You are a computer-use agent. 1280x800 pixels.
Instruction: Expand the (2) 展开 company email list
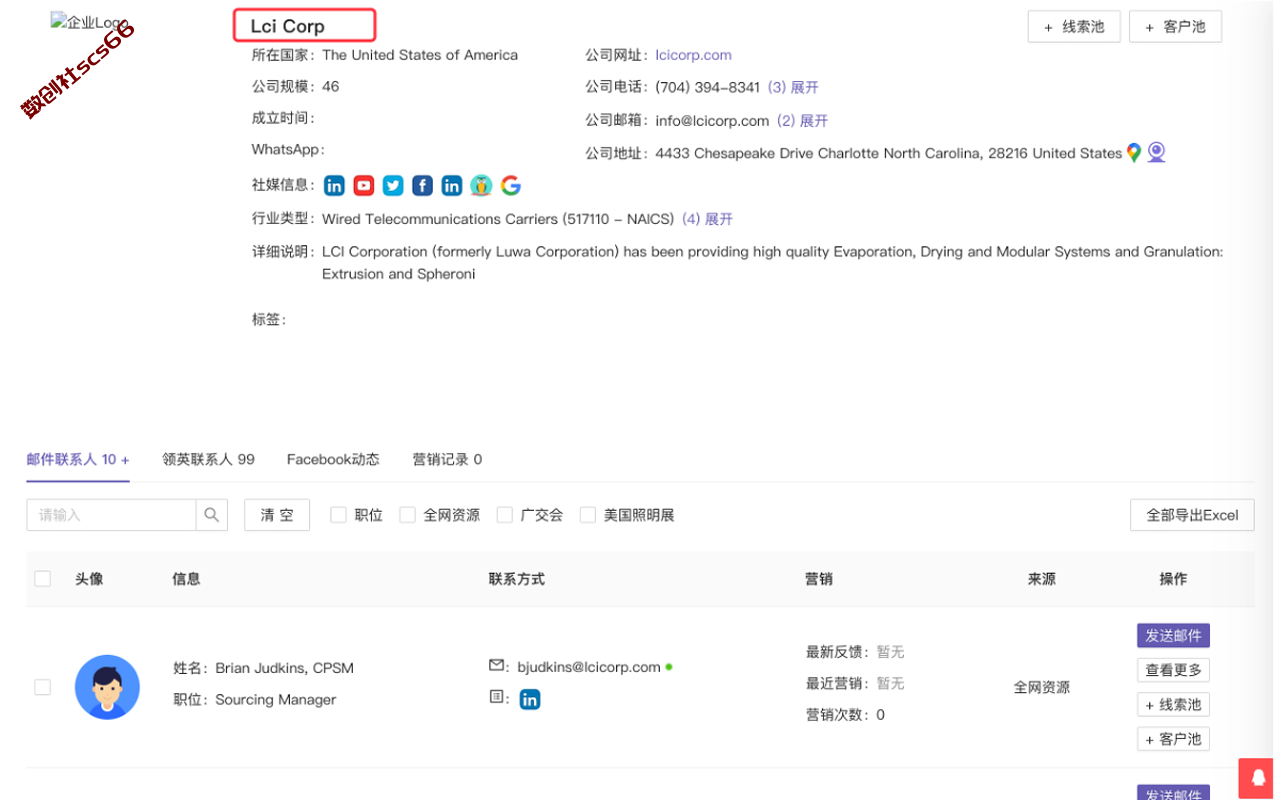tap(803, 121)
